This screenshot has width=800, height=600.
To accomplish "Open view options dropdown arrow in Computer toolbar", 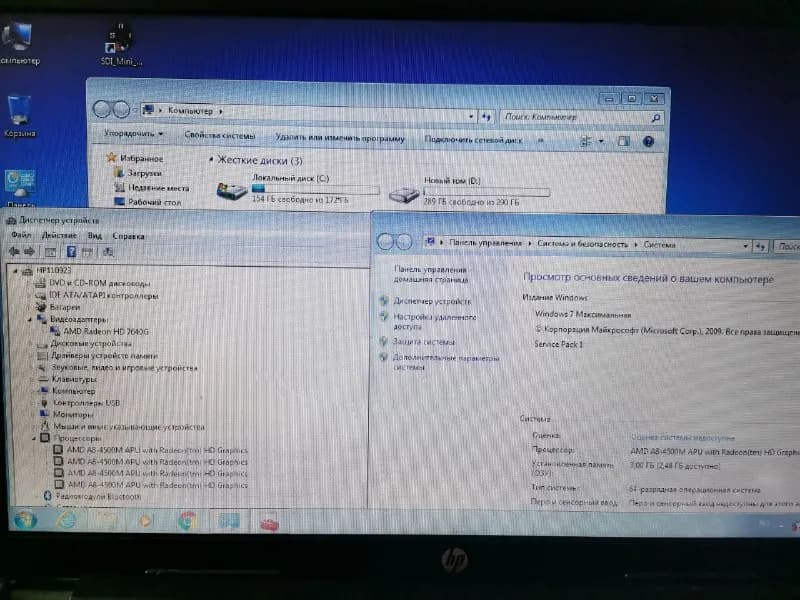I will (601, 141).
